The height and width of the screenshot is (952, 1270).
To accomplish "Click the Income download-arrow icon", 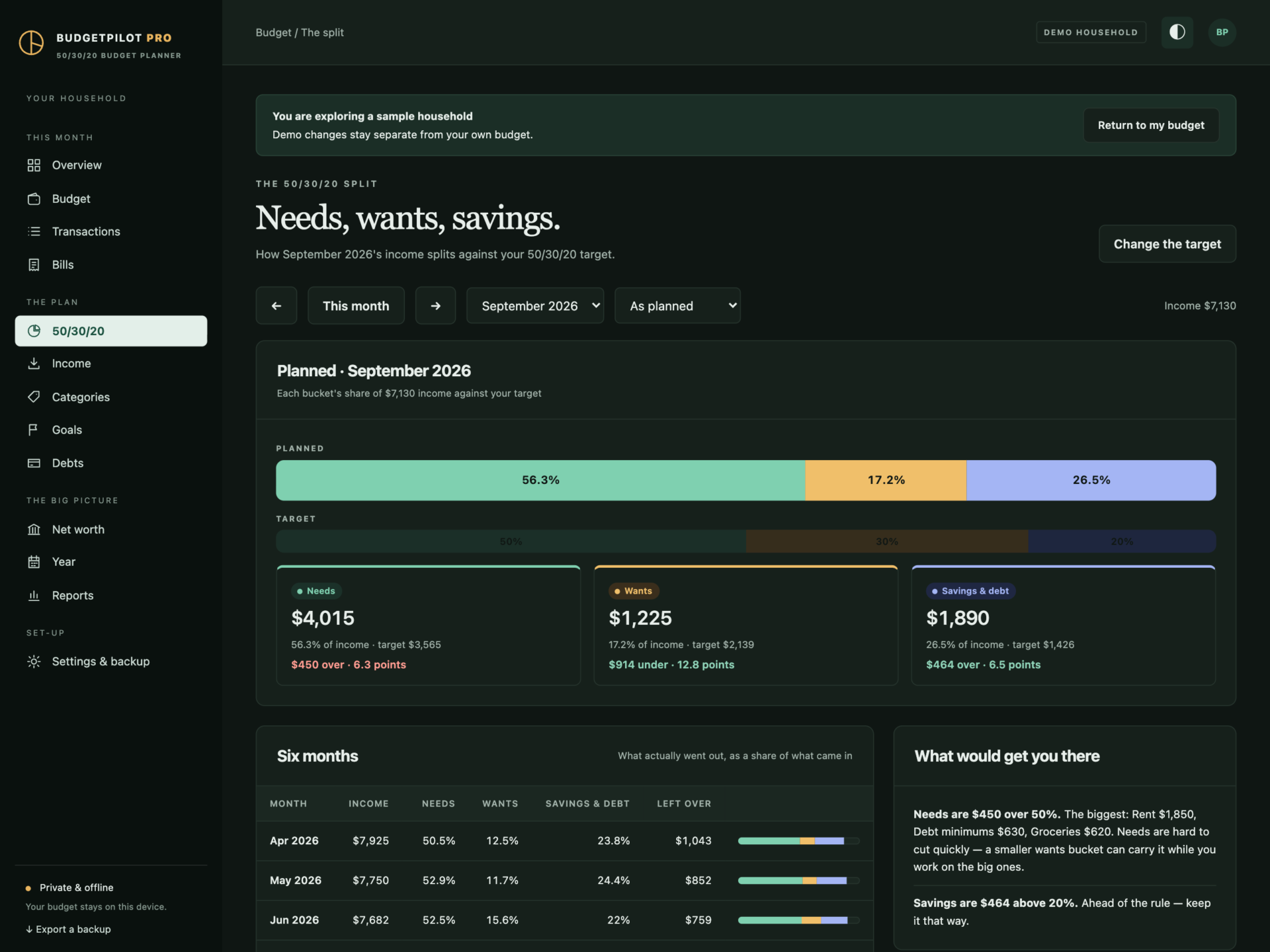I will click(x=34, y=364).
